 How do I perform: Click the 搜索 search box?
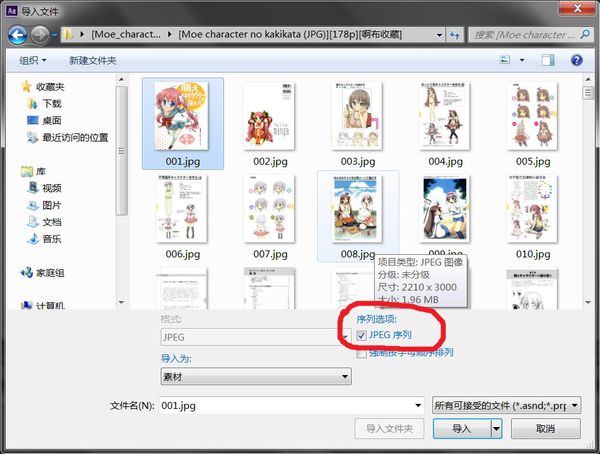coord(530,35)
